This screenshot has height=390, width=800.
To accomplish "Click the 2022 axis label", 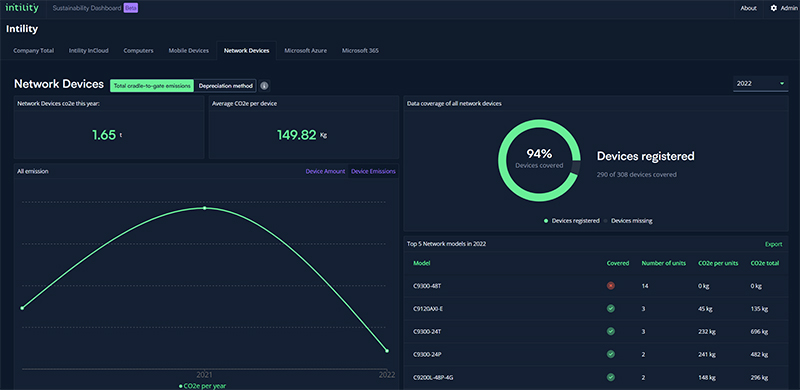I will tap(387, 375).
